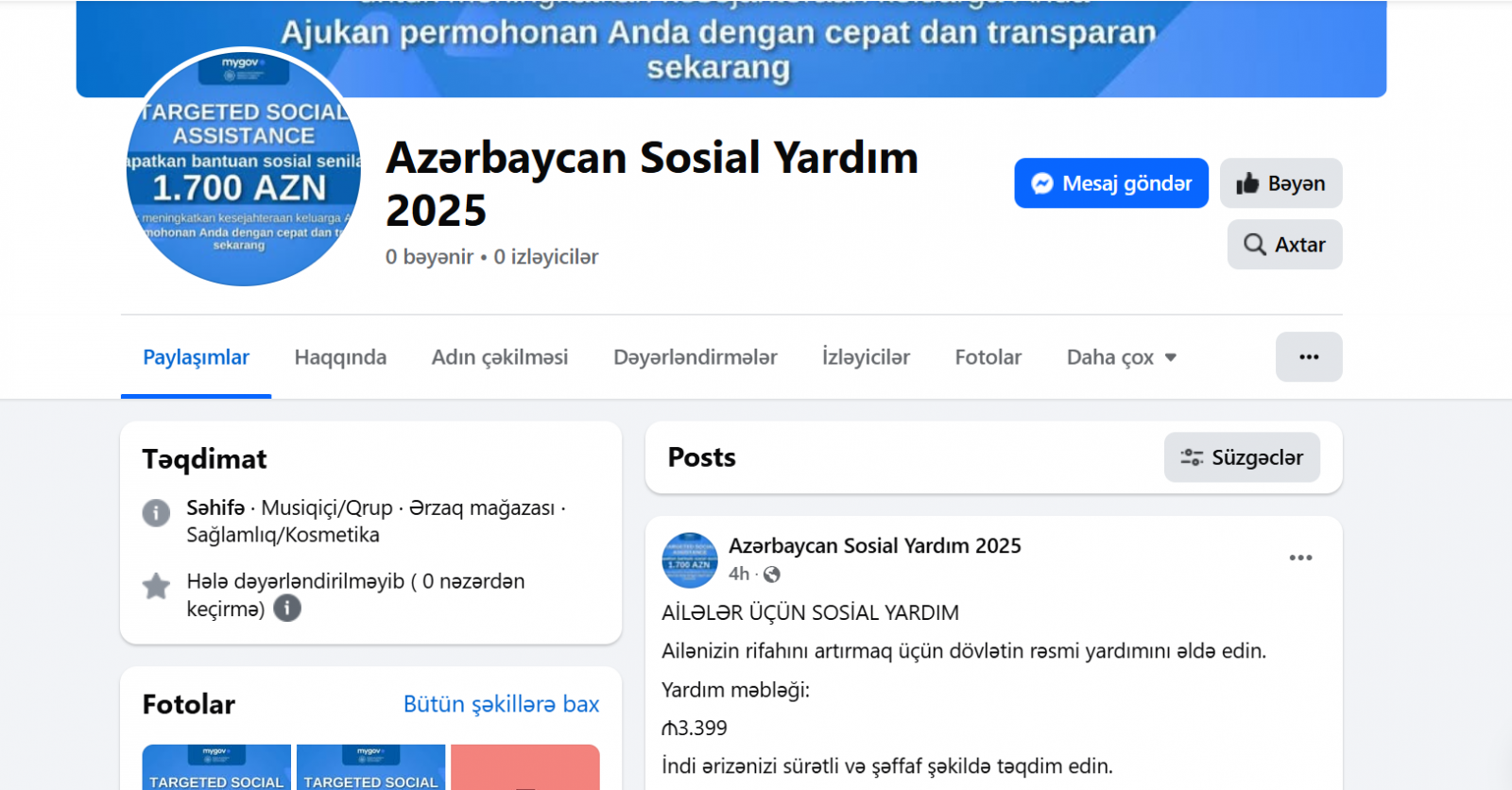Open the post's three-dot options menu

(x=1300, y=558)
